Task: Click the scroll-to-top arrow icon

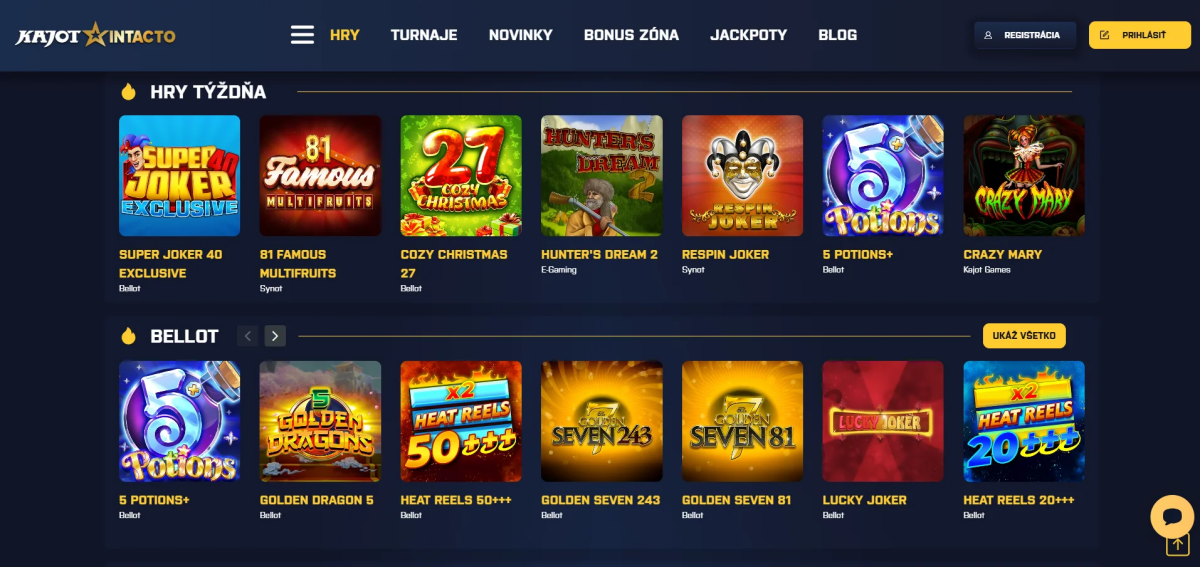Action: [x=1176, y=545]
